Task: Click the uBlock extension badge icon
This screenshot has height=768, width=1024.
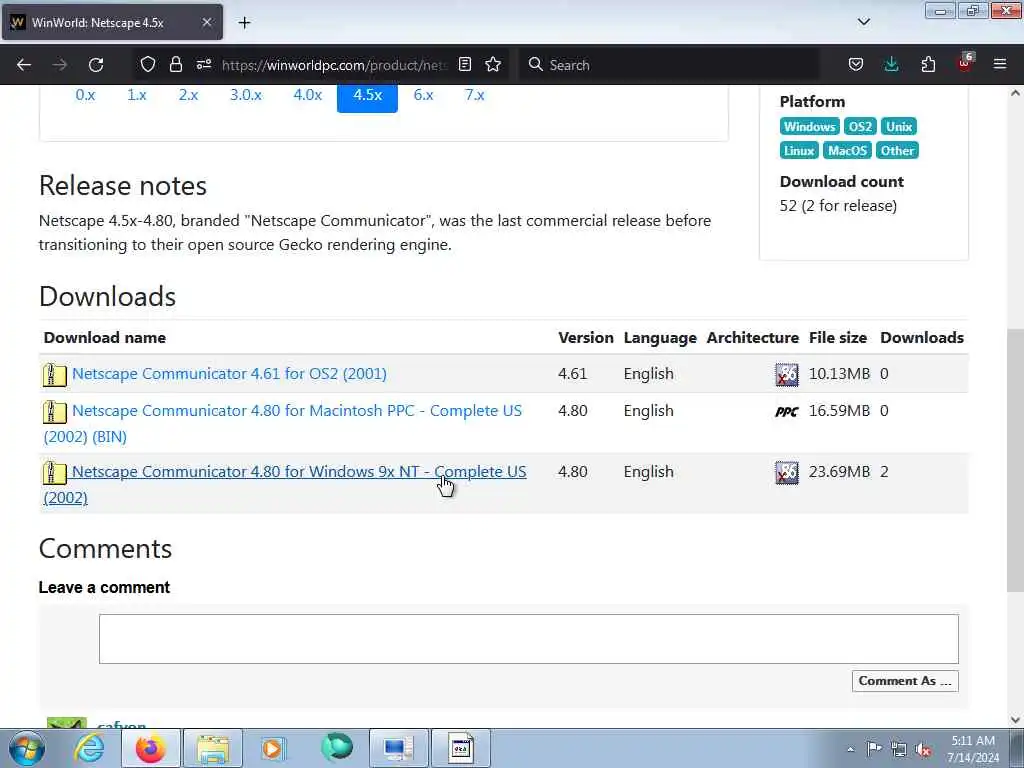Action: tap(965, 63)
